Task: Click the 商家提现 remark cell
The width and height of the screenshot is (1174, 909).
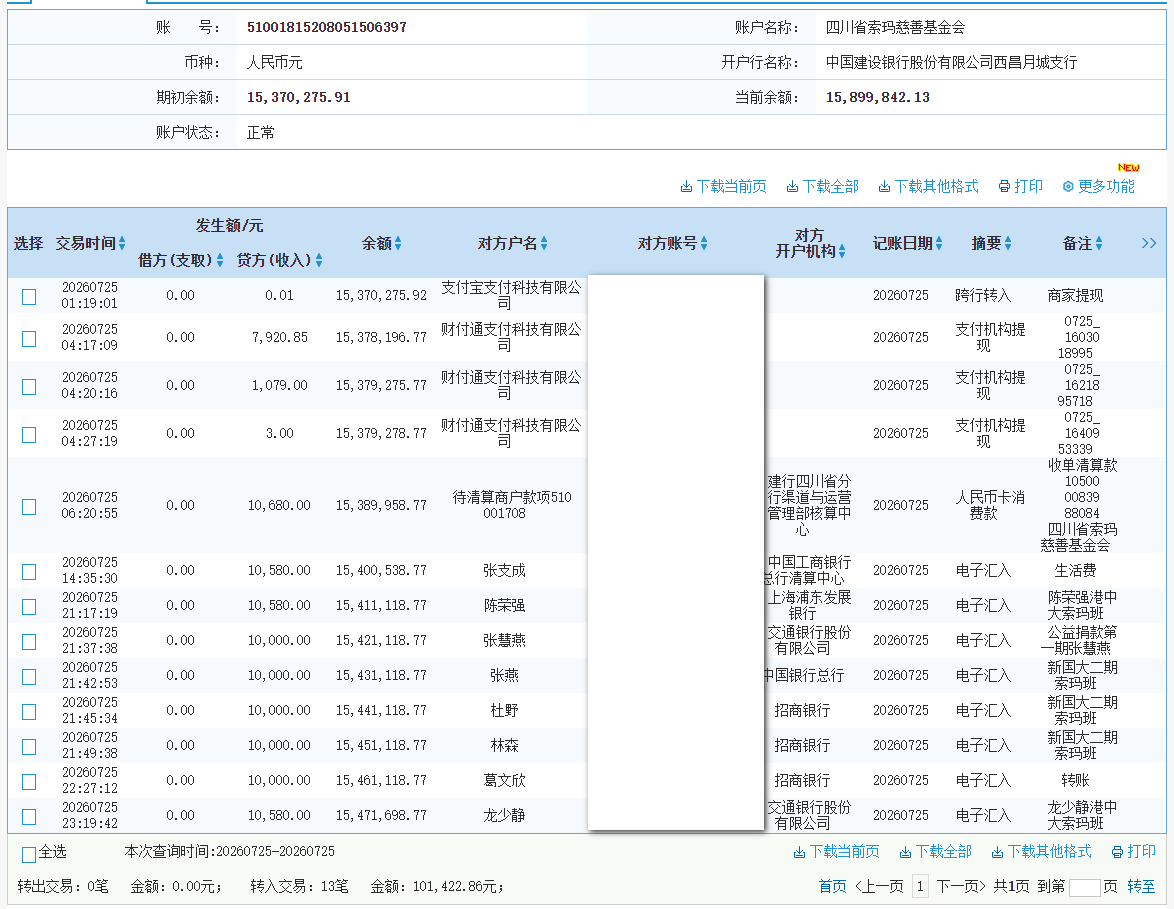Action: coord(1075,296)
